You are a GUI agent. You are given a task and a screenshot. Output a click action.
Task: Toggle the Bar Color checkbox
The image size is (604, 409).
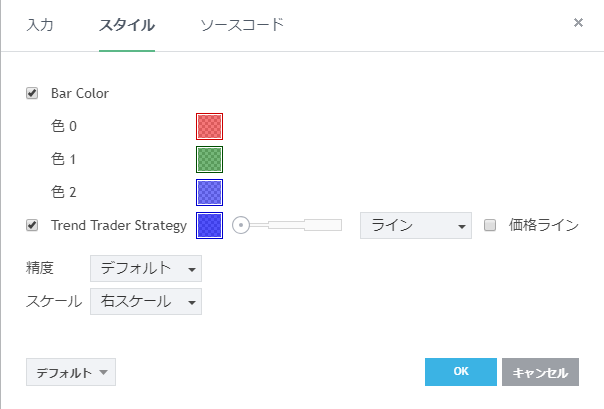(x=33, y=93)
